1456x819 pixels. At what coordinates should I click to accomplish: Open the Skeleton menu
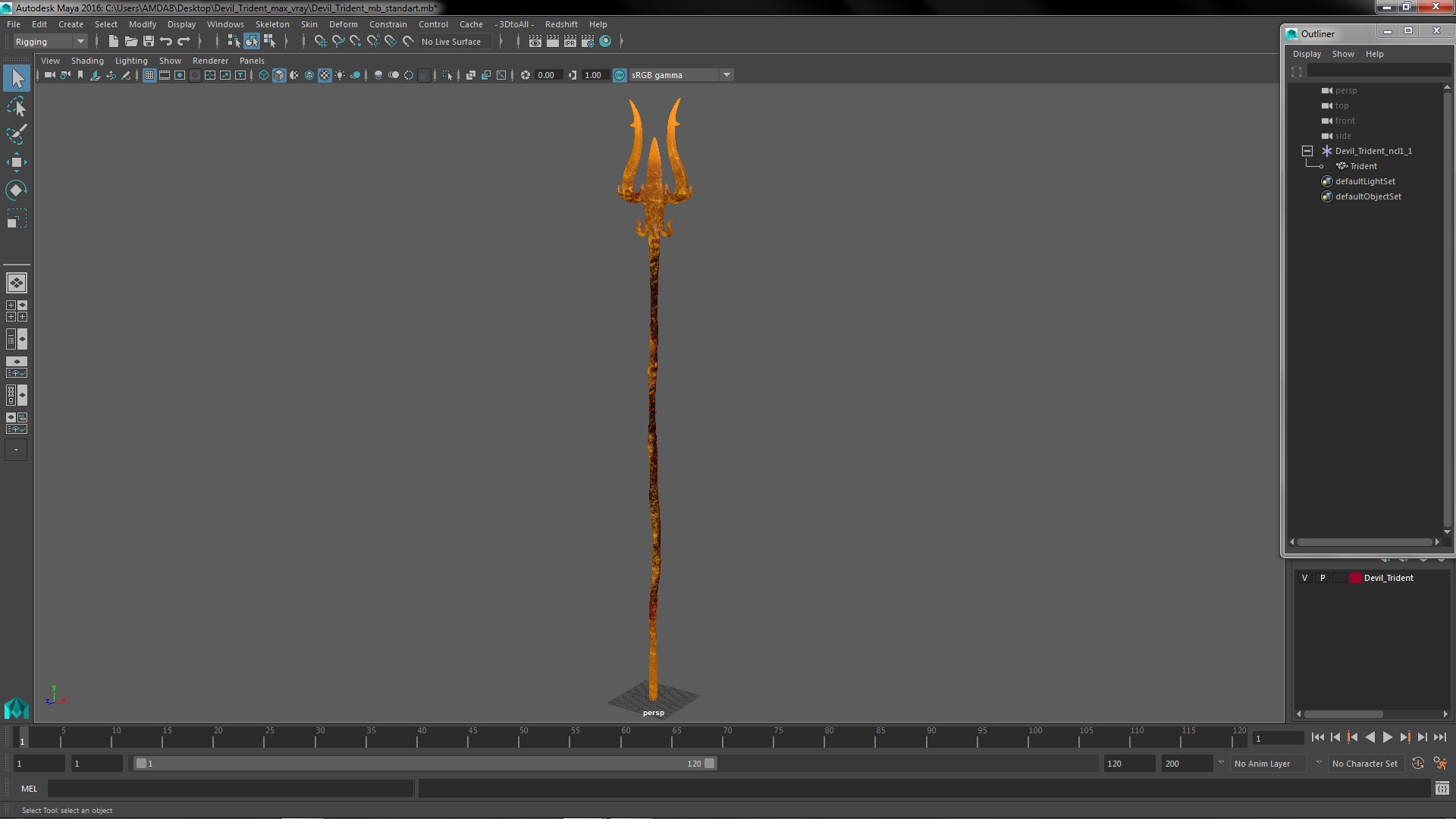click(x=272, y=24)
